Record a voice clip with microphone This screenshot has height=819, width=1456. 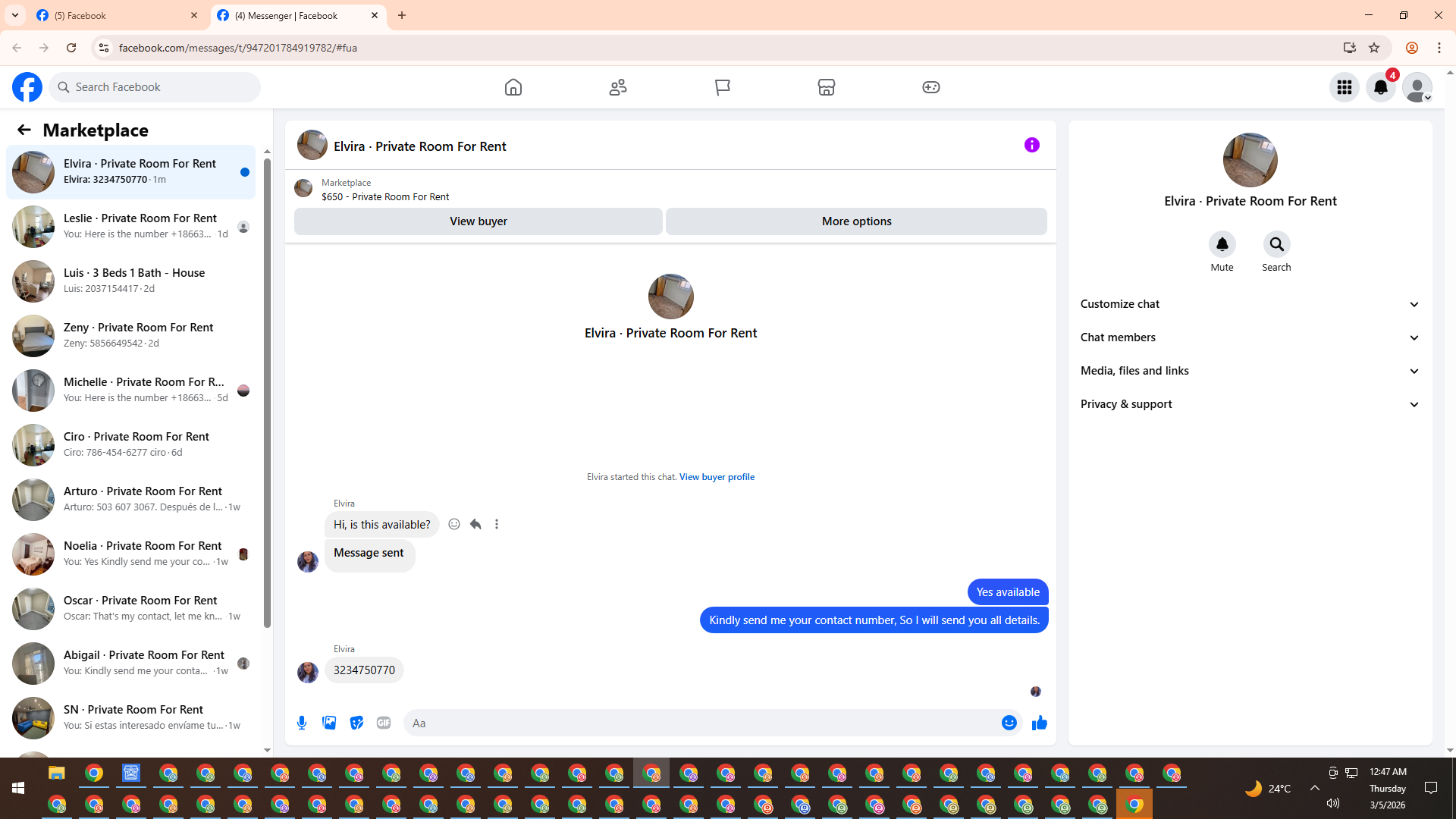(302, 723)
